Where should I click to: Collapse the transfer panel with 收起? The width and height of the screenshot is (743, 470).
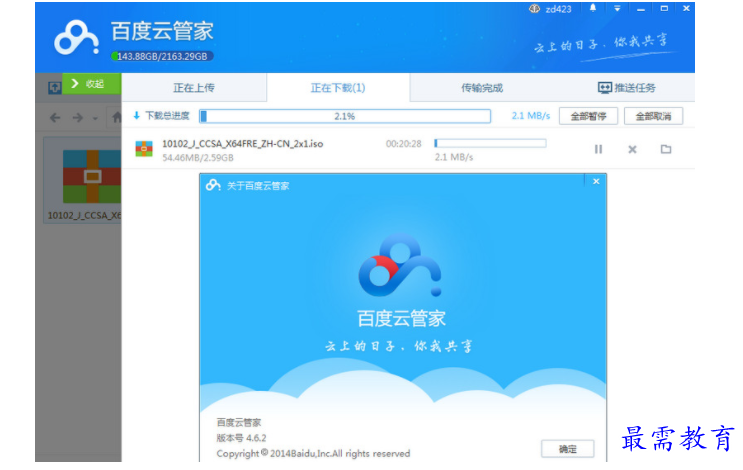91,84
